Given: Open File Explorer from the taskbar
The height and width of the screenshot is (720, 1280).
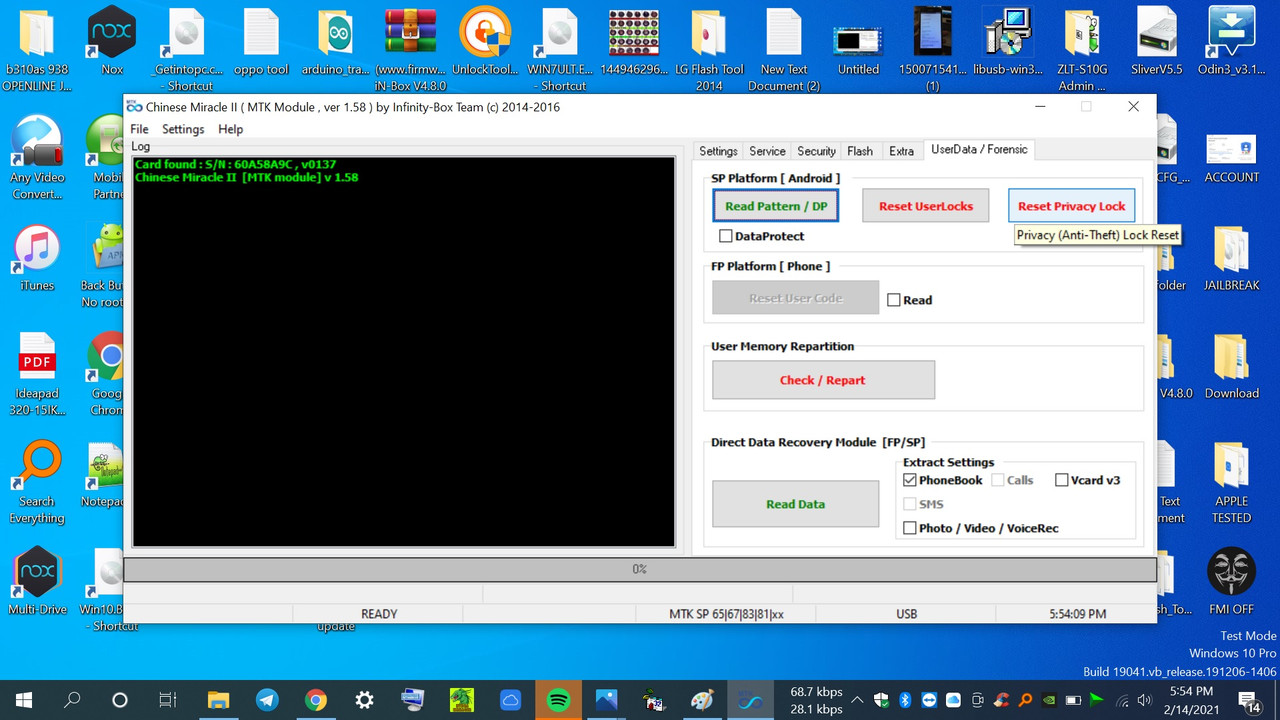Looking at the screenshot, I should coord(218,700).
